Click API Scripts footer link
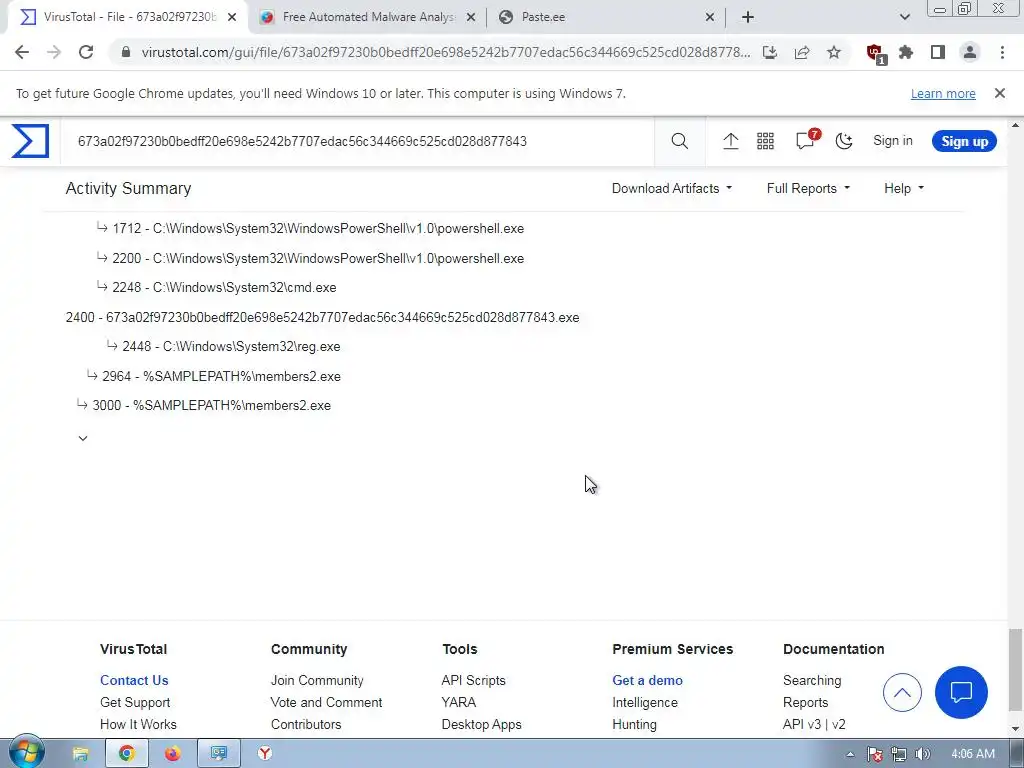This screenshot has height=768, width=1024. click(x=473, y=680)
